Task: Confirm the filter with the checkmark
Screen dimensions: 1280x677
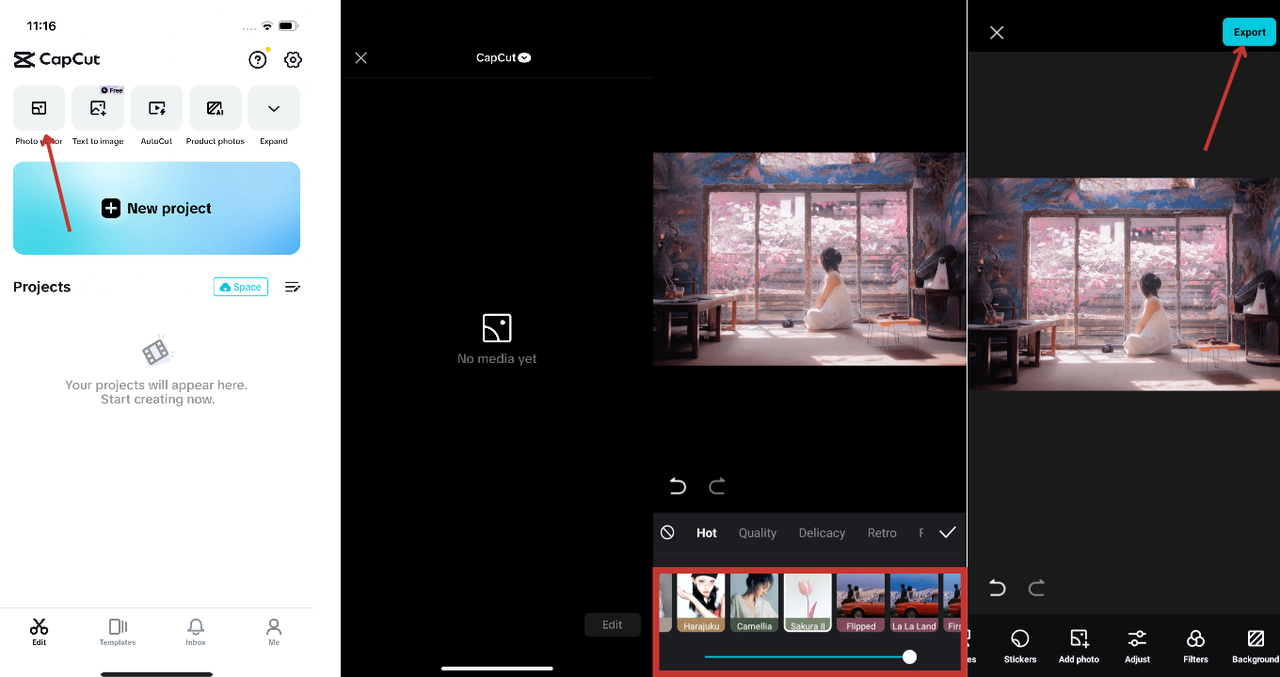Action: 948,533
